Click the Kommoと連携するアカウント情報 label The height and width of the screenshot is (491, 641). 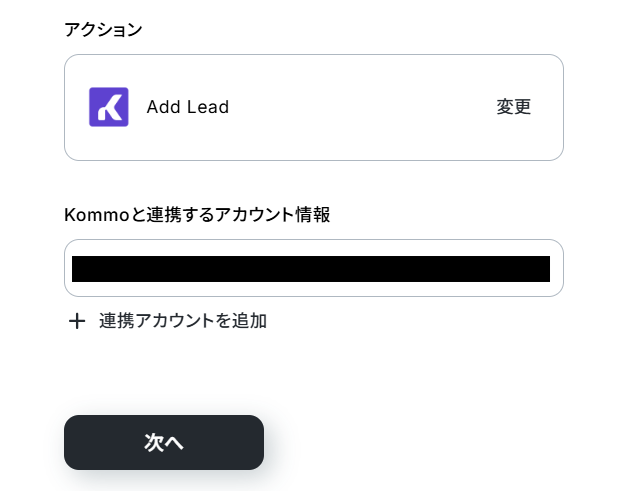tap(197, 214)
